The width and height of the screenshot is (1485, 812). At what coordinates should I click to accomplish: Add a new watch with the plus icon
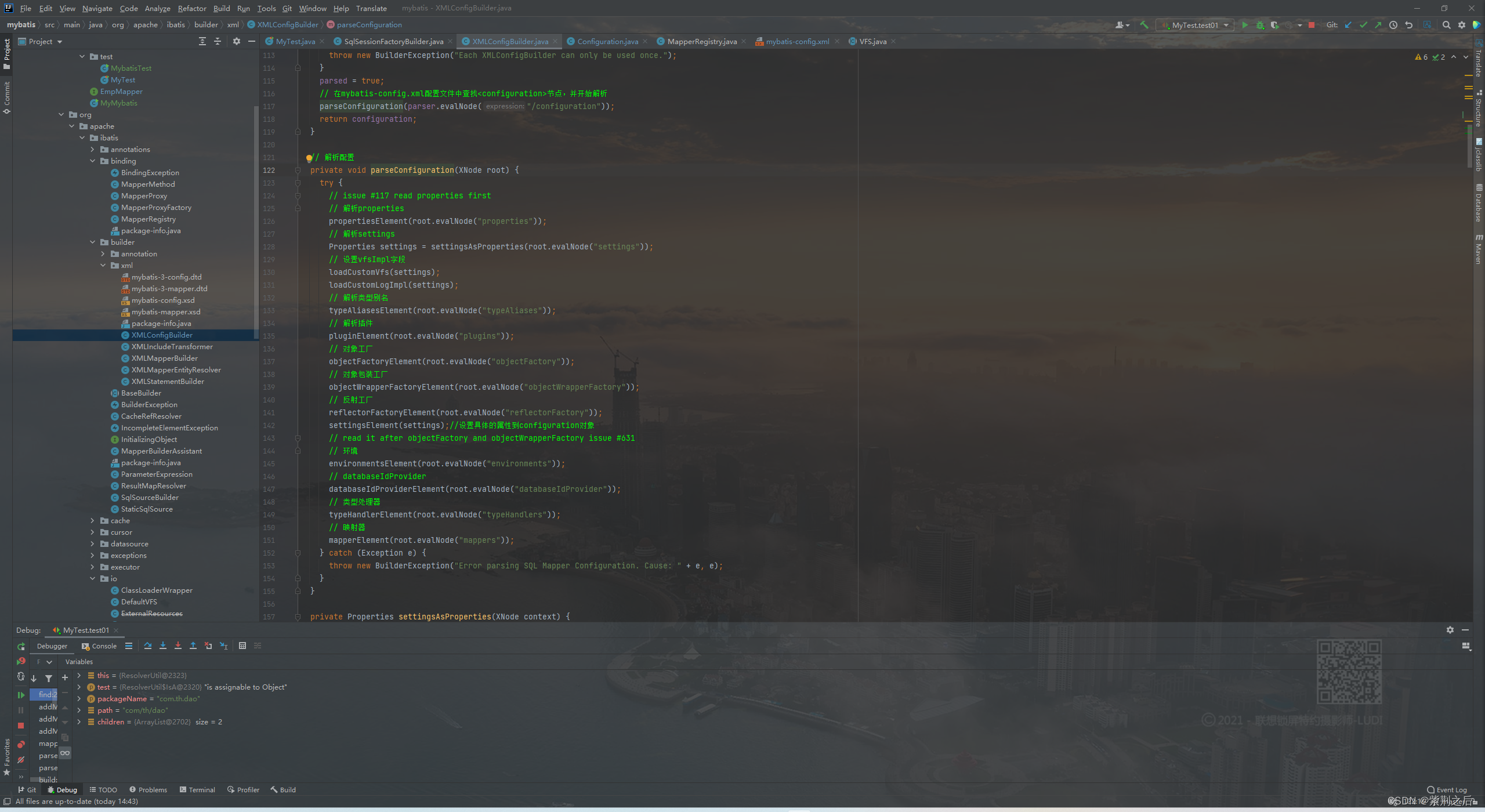65,677
